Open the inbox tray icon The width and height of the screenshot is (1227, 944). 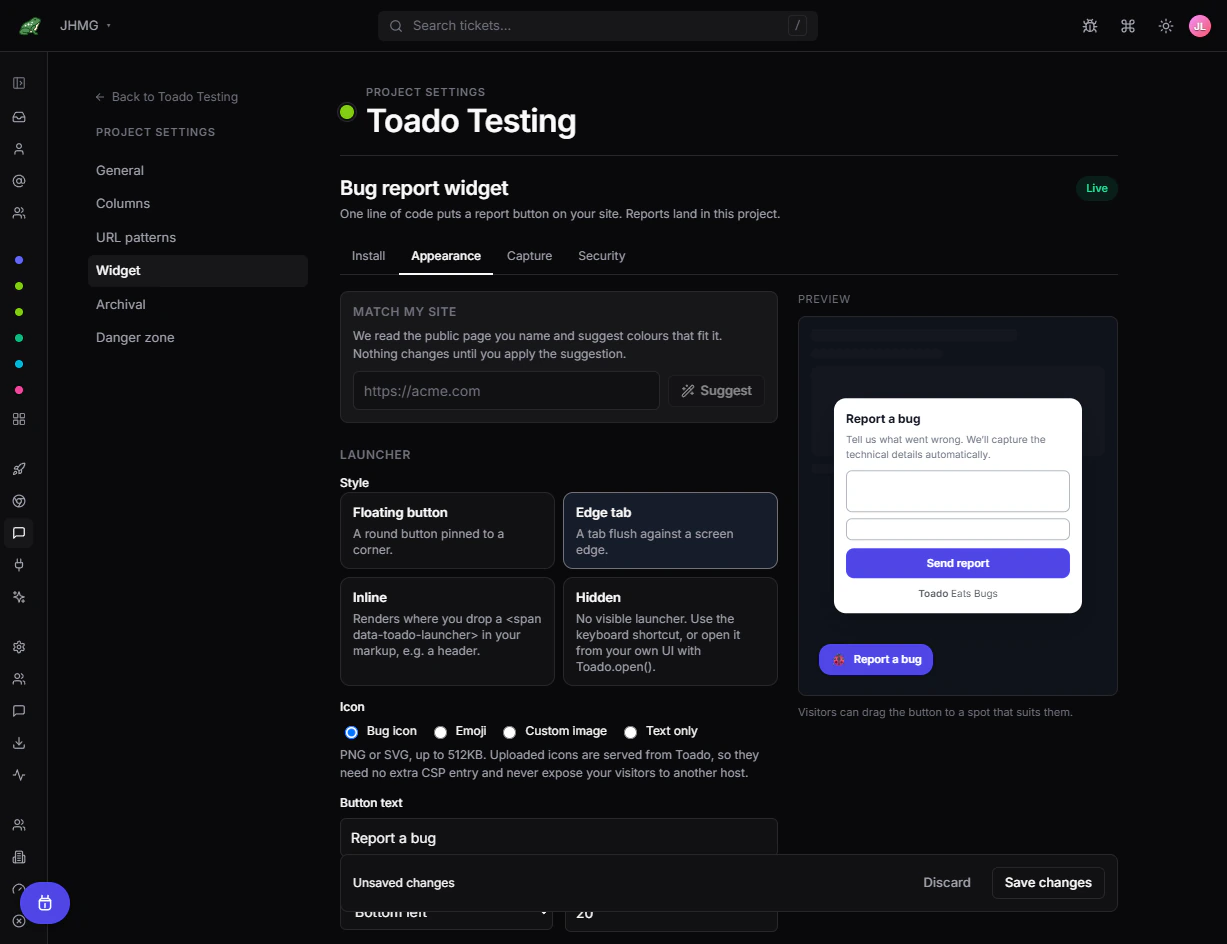[x=19, y=117]
